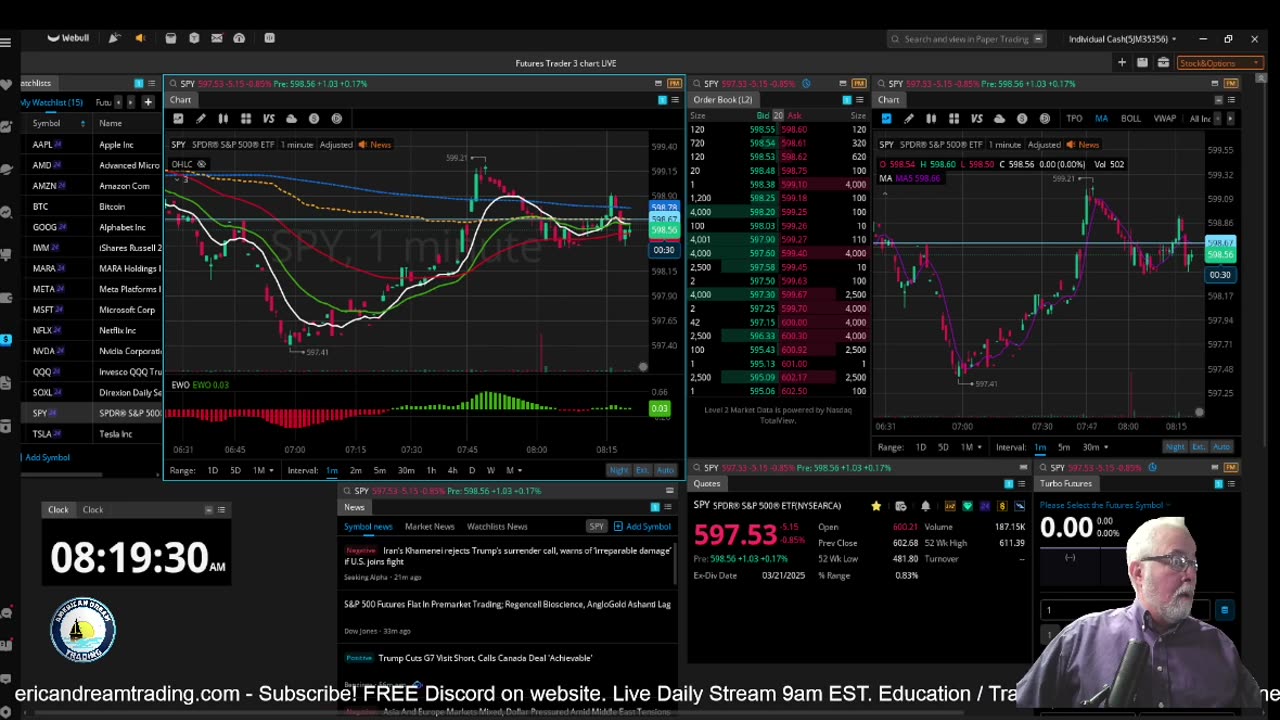1280x720 pixels.
Task: Add a new widget with top-right plus icon
Action: [1122, 63]
